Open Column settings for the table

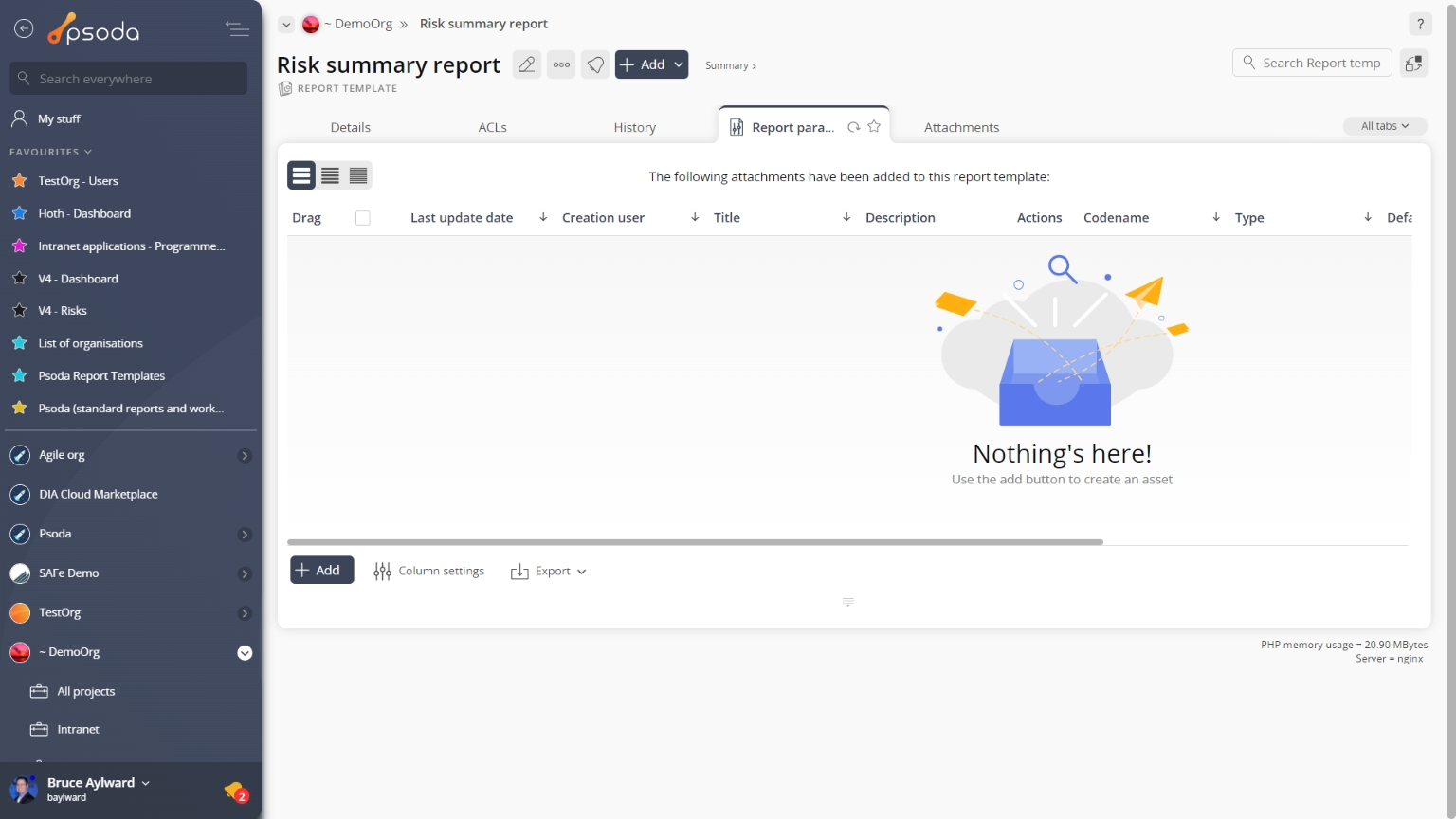point(429,571)
